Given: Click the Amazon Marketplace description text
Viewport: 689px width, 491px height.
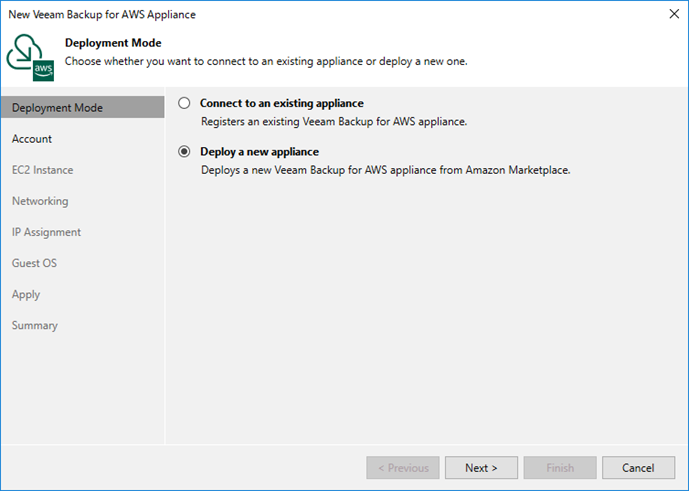Looking at the screenshot, I should pyautogui.click(x=385, y=170).
